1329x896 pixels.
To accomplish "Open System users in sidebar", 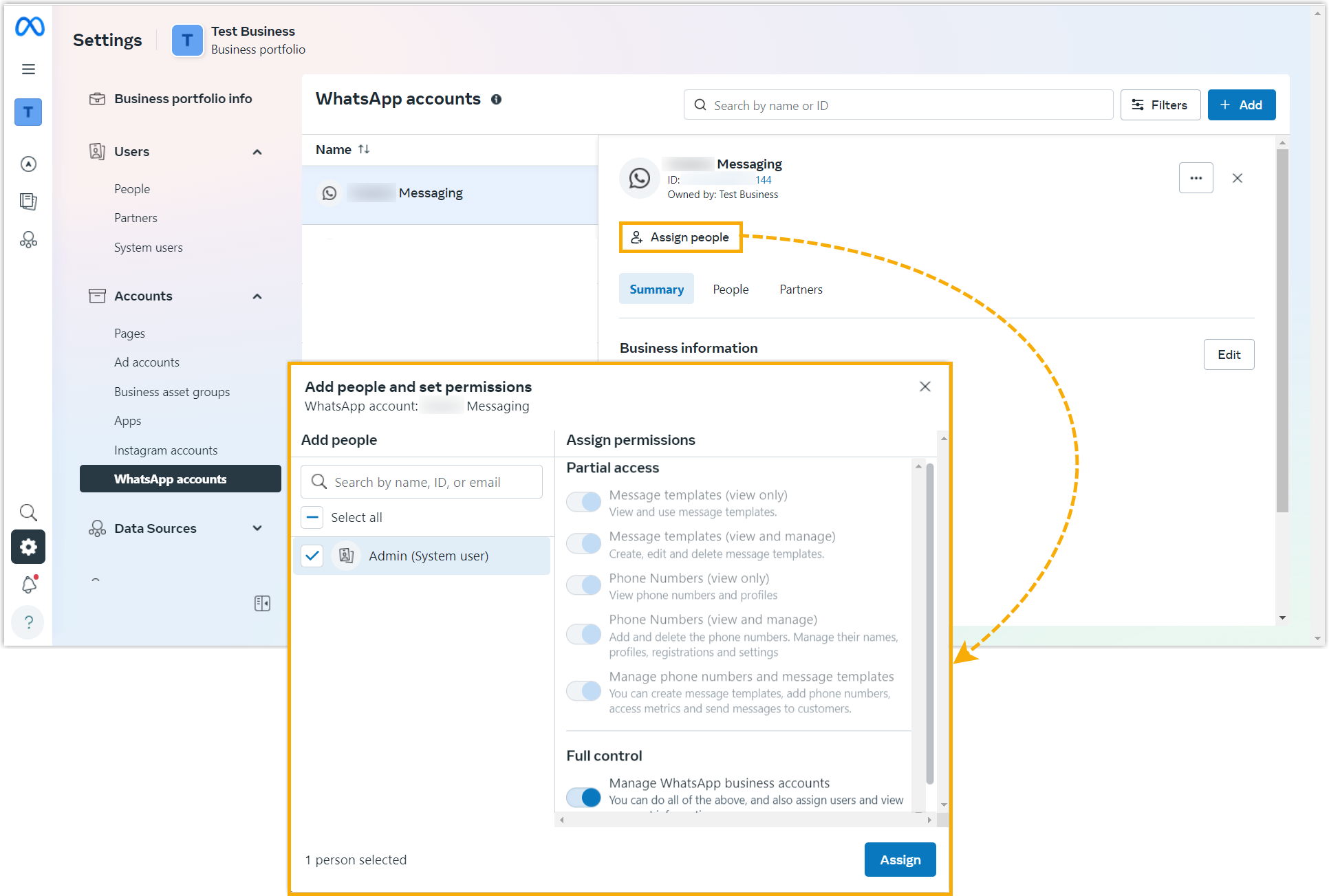I will (149, 248).
